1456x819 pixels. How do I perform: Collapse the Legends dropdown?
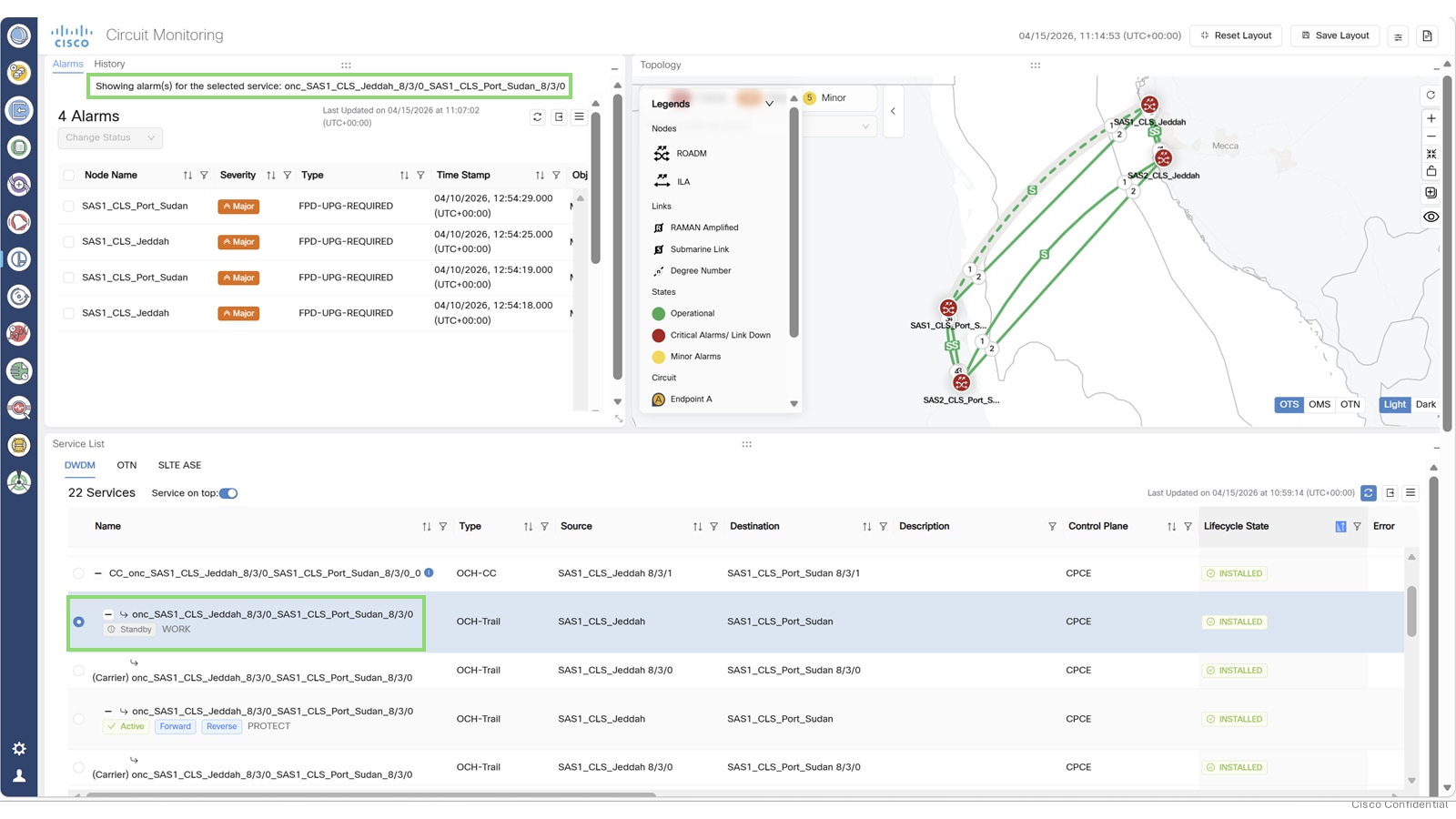pos(770,103)
